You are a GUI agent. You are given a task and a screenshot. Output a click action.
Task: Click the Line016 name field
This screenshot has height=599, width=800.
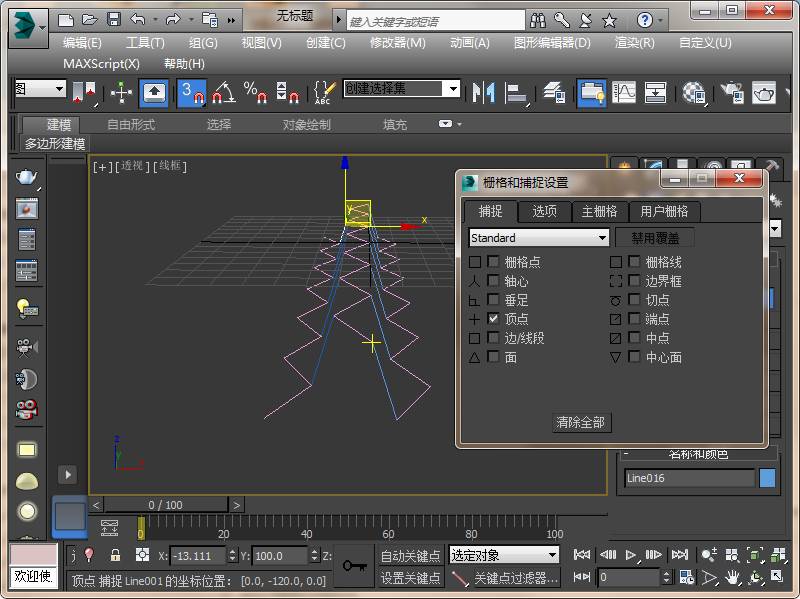pyautogui.click(x=689, y=478)
